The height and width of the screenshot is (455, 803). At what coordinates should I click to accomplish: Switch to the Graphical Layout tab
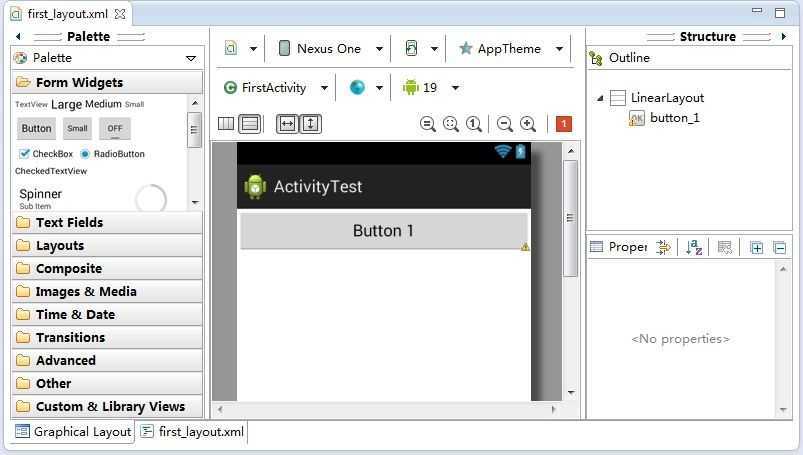tap(72, 431)
